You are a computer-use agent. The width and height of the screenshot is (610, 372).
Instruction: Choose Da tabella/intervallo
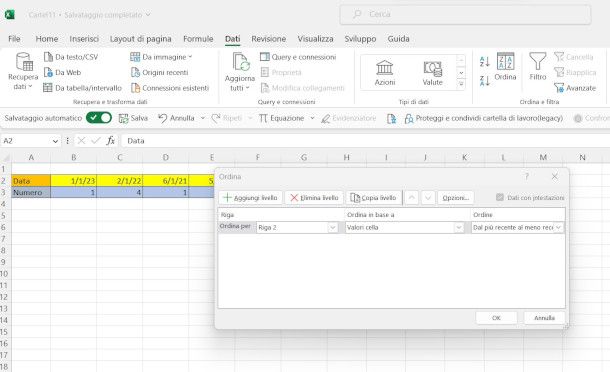coord(82,88)
